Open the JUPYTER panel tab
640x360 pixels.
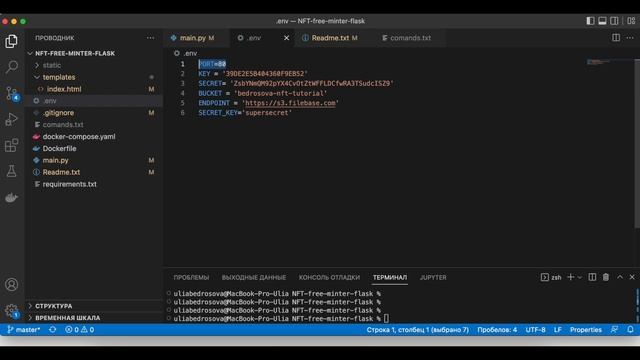click(433, 278)
